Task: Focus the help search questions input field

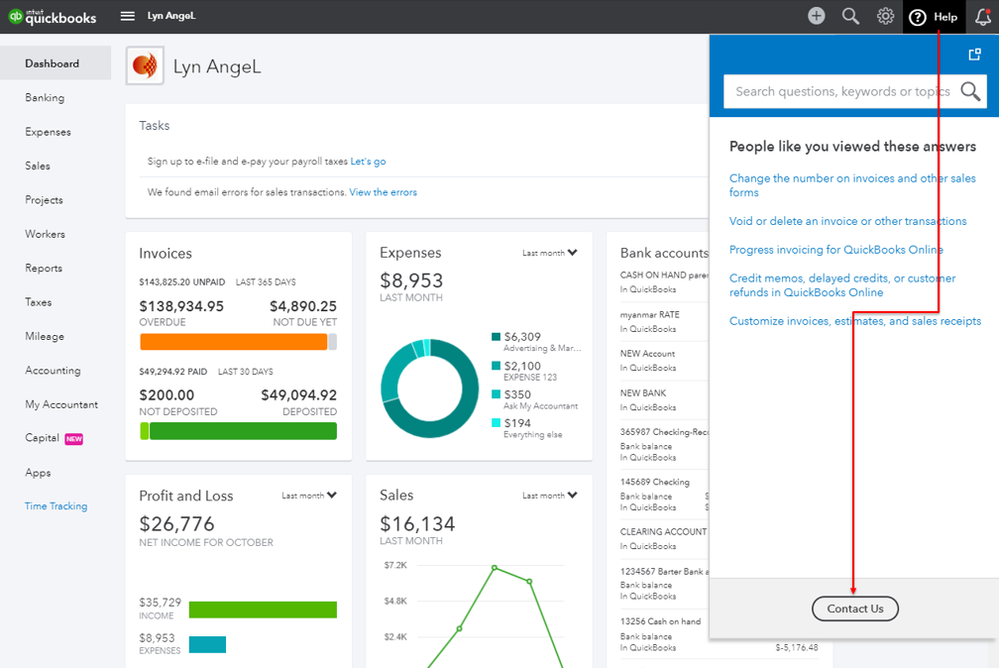Action: [841, 91]
